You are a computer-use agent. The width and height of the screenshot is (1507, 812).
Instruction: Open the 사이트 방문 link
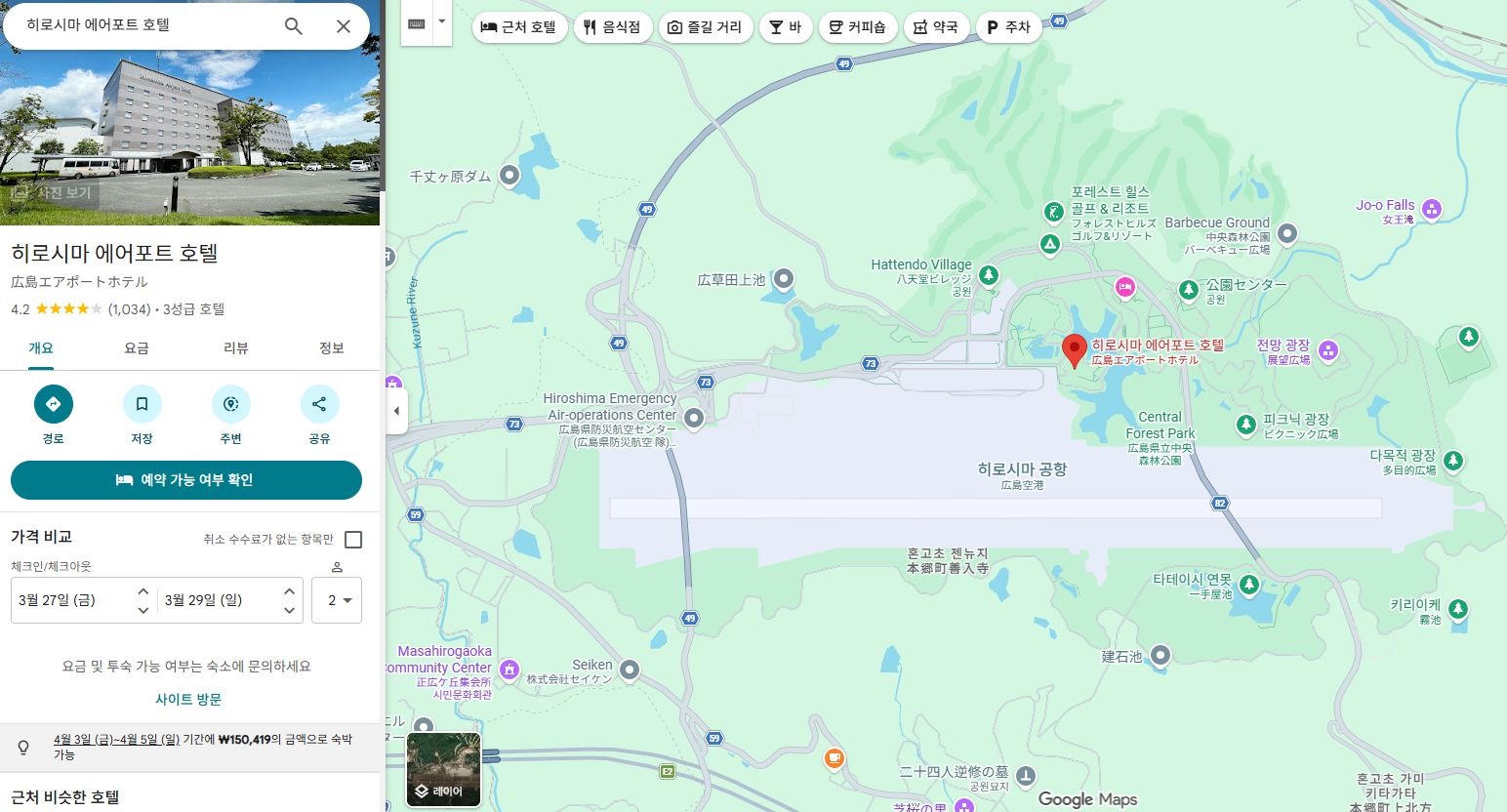(188, 699)
